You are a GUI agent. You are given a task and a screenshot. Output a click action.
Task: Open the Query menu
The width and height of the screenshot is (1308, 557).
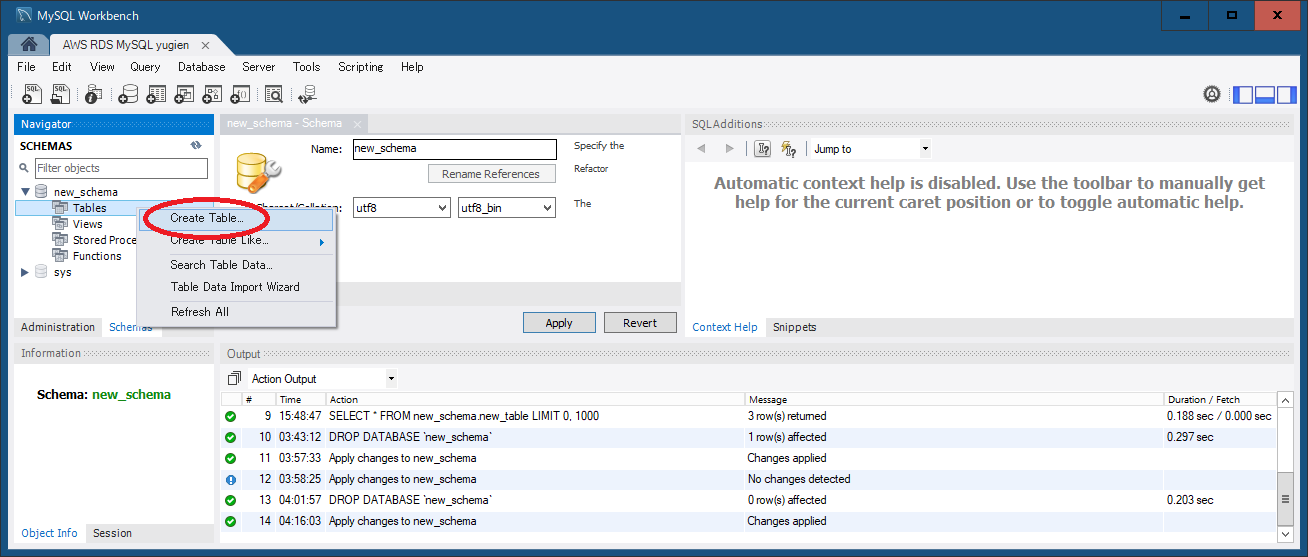(x=145, y=67)
